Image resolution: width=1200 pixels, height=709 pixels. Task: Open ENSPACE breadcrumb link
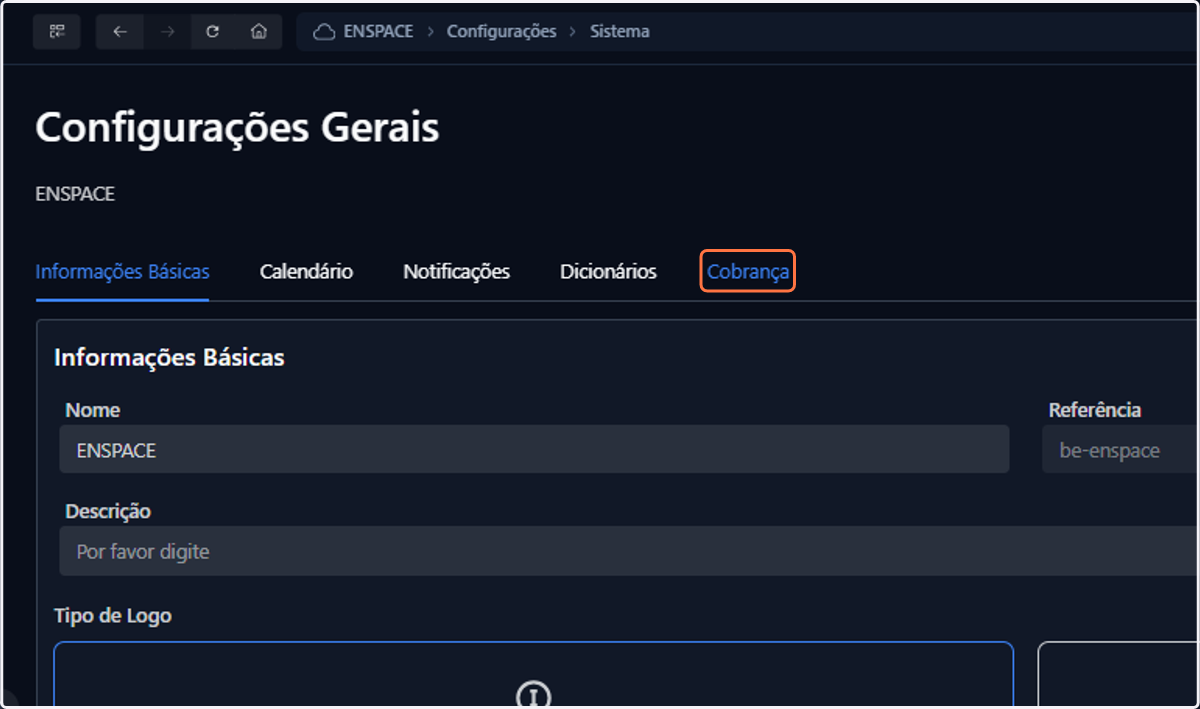click(378, 31)
